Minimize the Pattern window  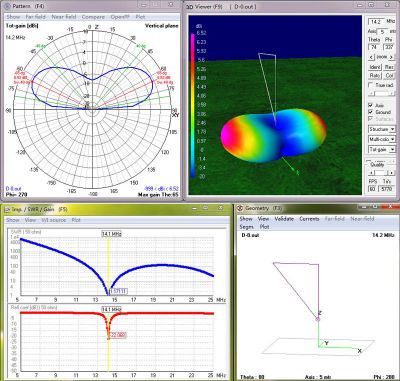(143, 5)
